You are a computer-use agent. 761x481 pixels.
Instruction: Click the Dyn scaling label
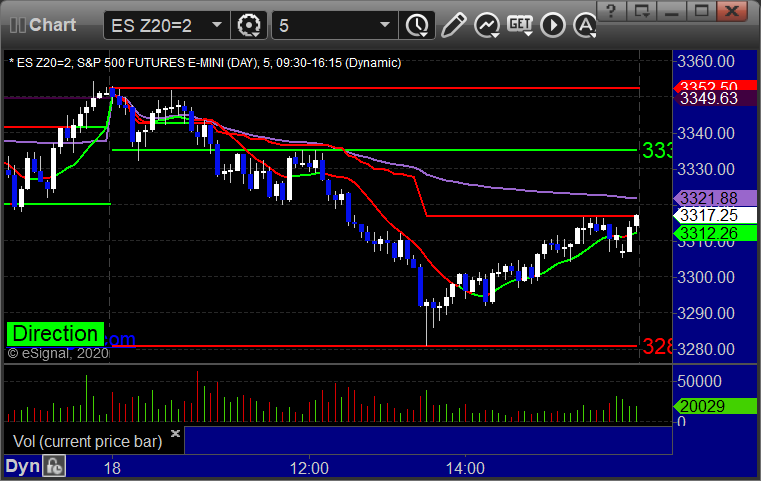pos(22,466)
